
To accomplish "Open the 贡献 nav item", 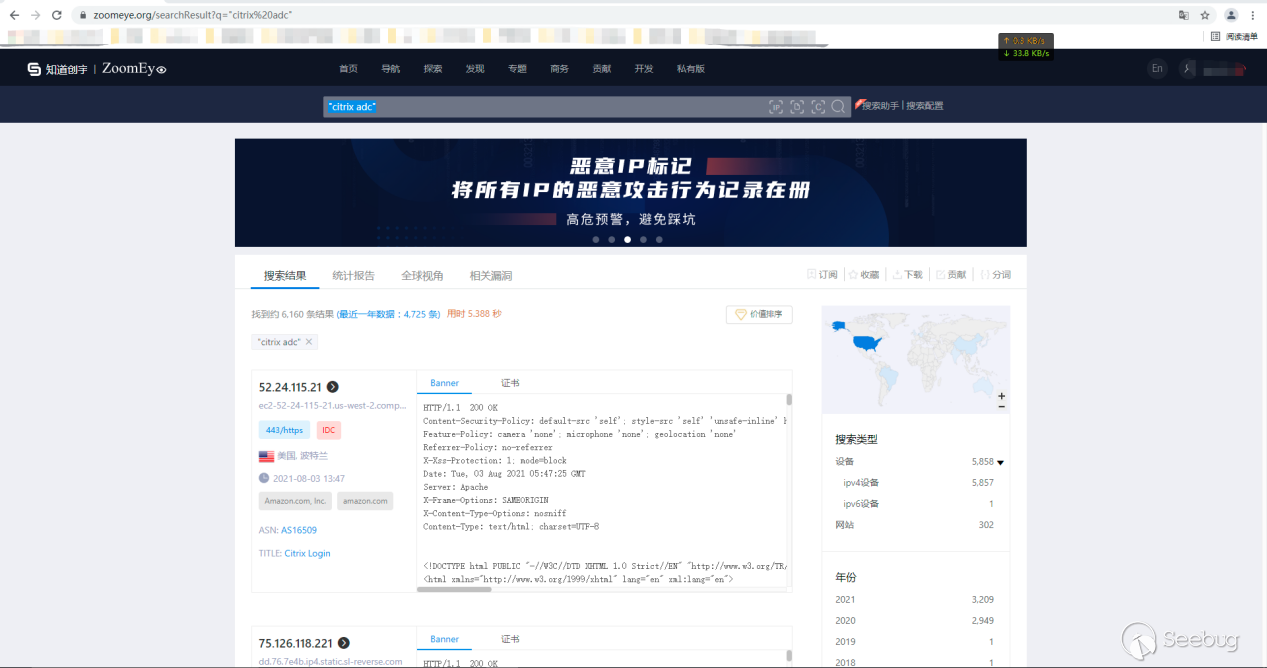I will pos(601,69).
